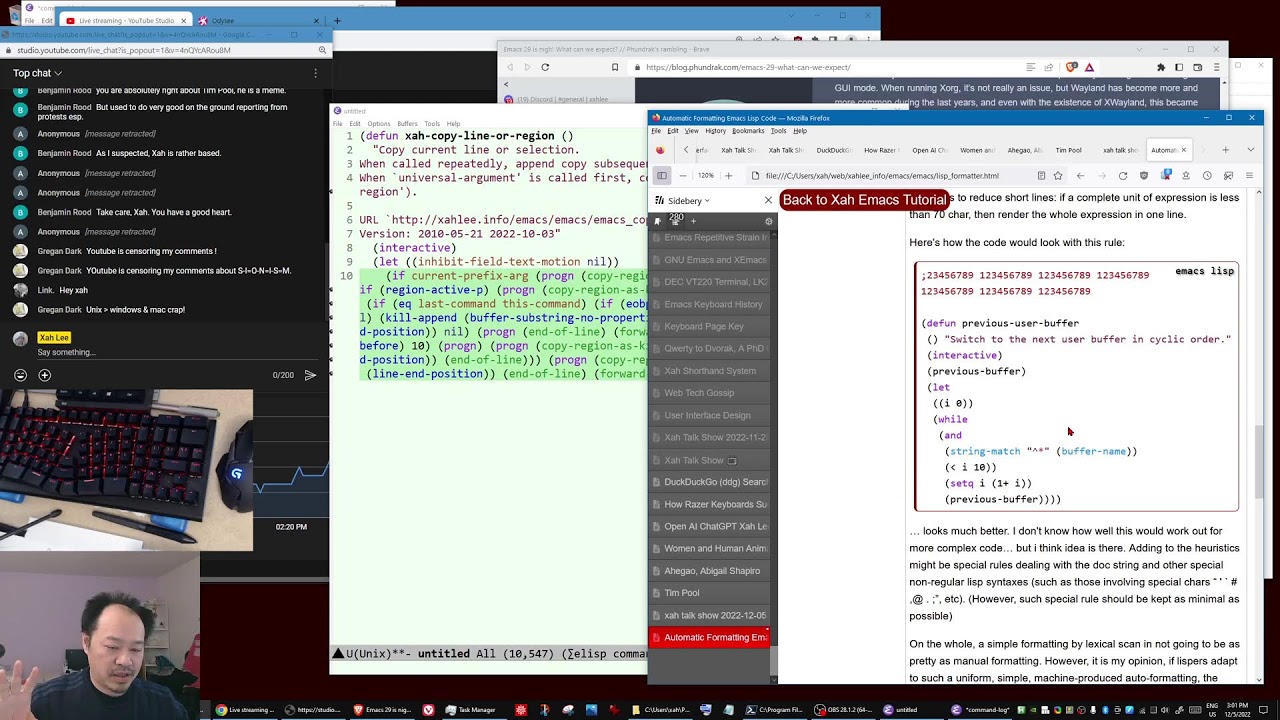
Task: Expand the Top chat dropdown
Action: pyautogui.click(x=37, y=73)
